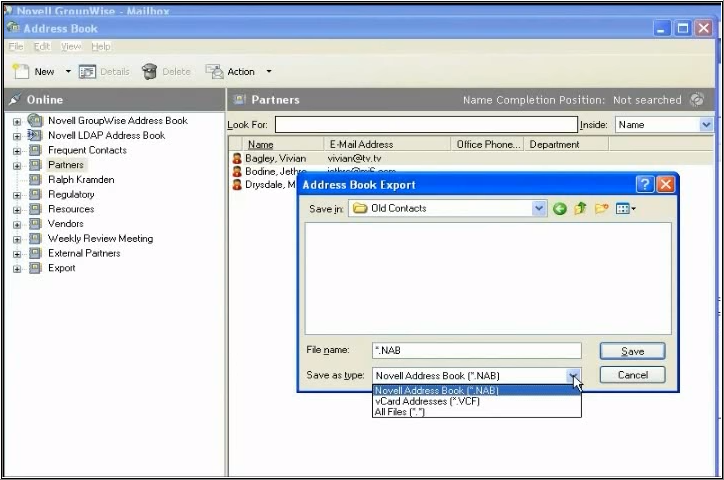Click the name completion search icon
Image resolution: width=724 pixels, height=480 pixels.
pyautogui.click(x=696, y=99)
